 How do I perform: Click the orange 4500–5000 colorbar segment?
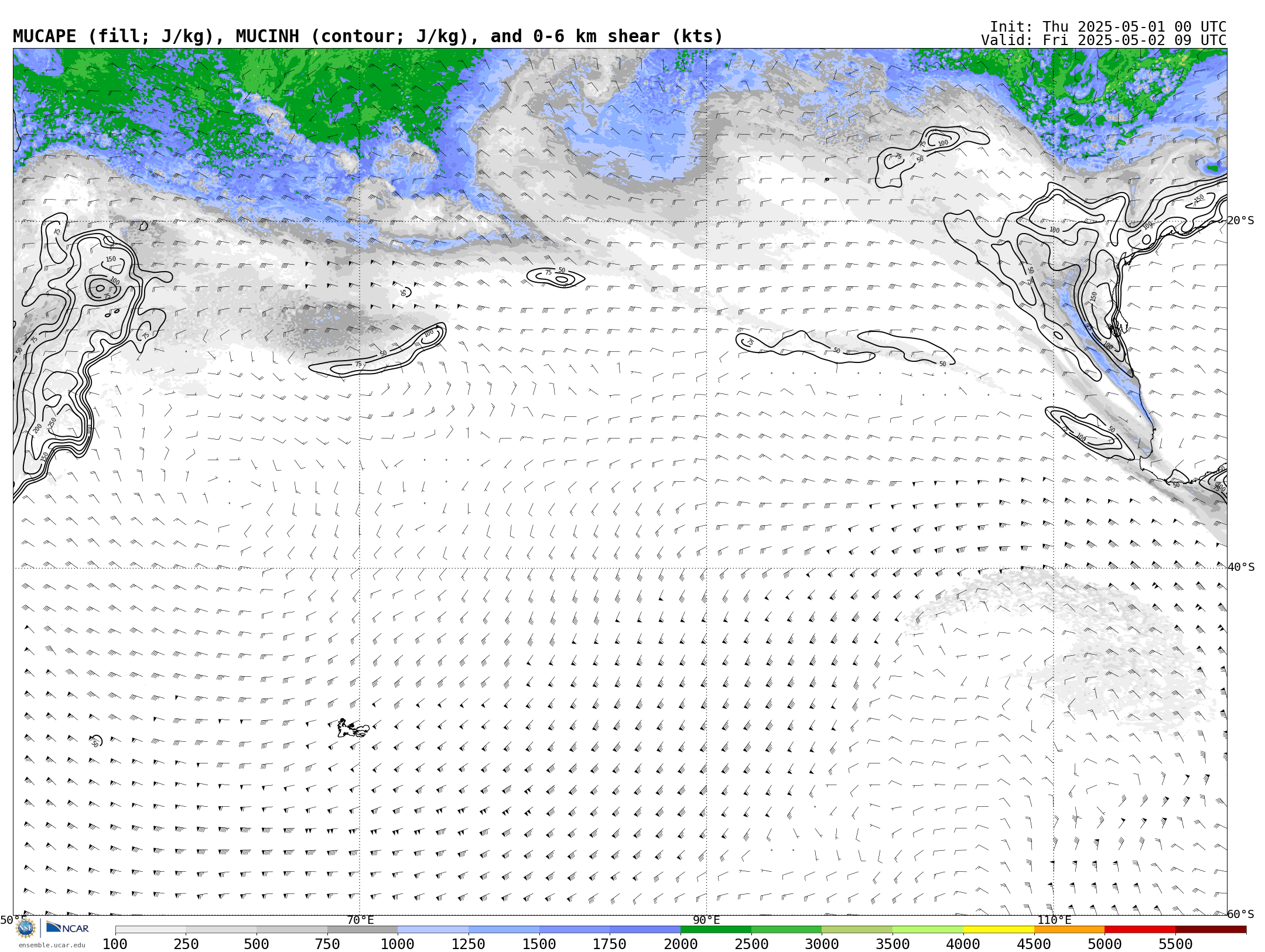1069,930
